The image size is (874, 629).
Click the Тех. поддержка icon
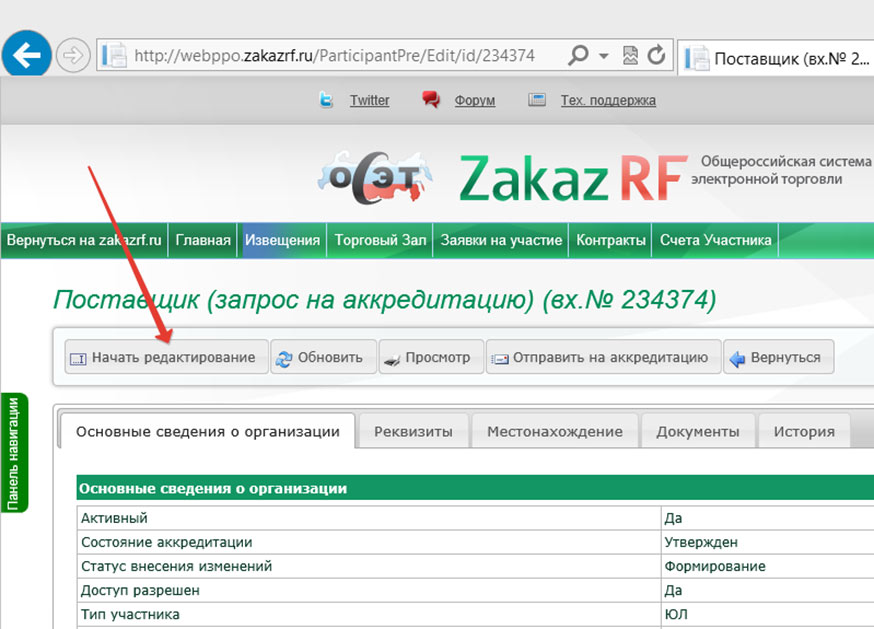tap(537, 100)
